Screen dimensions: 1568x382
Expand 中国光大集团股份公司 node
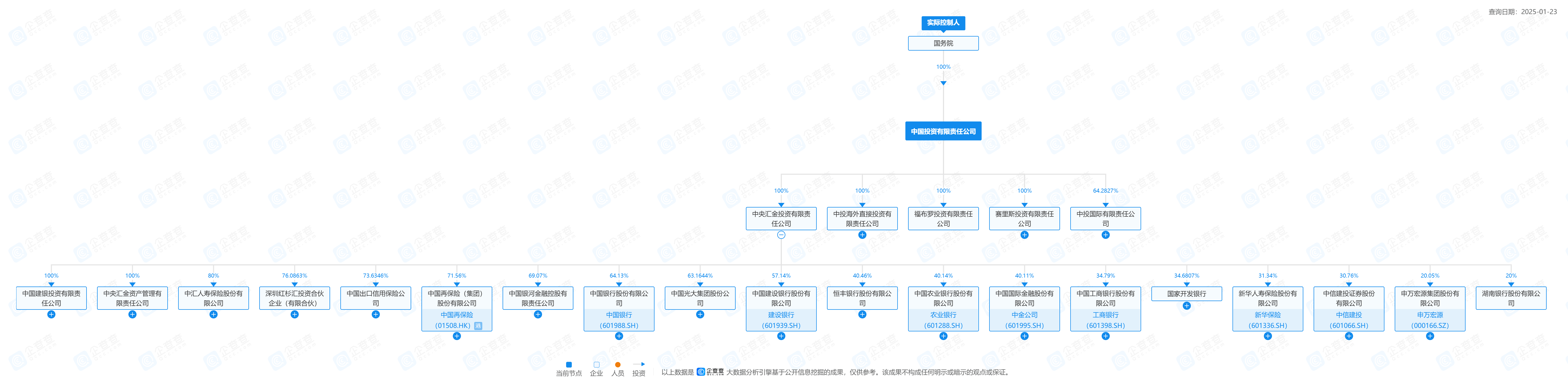[700, 314]
